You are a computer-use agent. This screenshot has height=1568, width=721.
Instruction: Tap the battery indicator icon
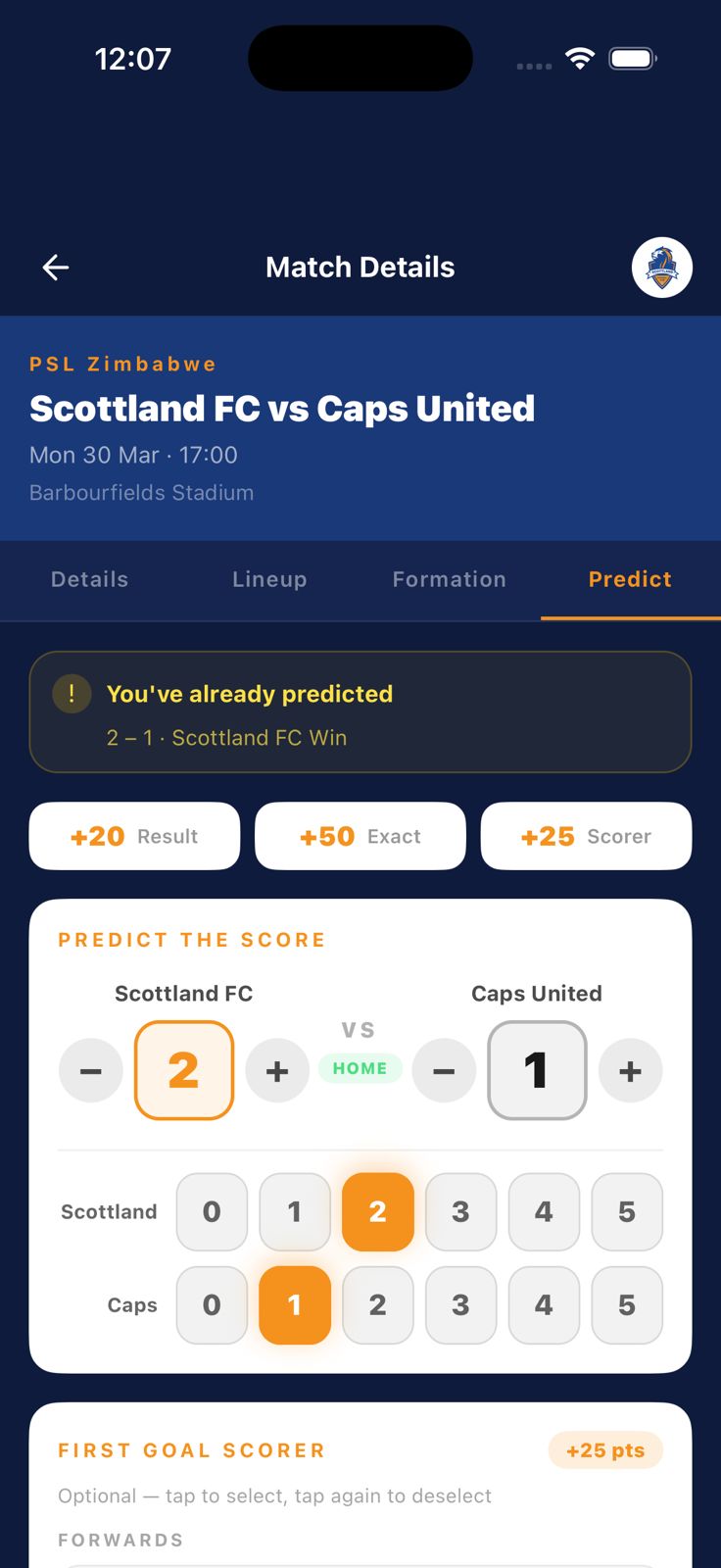632,58
